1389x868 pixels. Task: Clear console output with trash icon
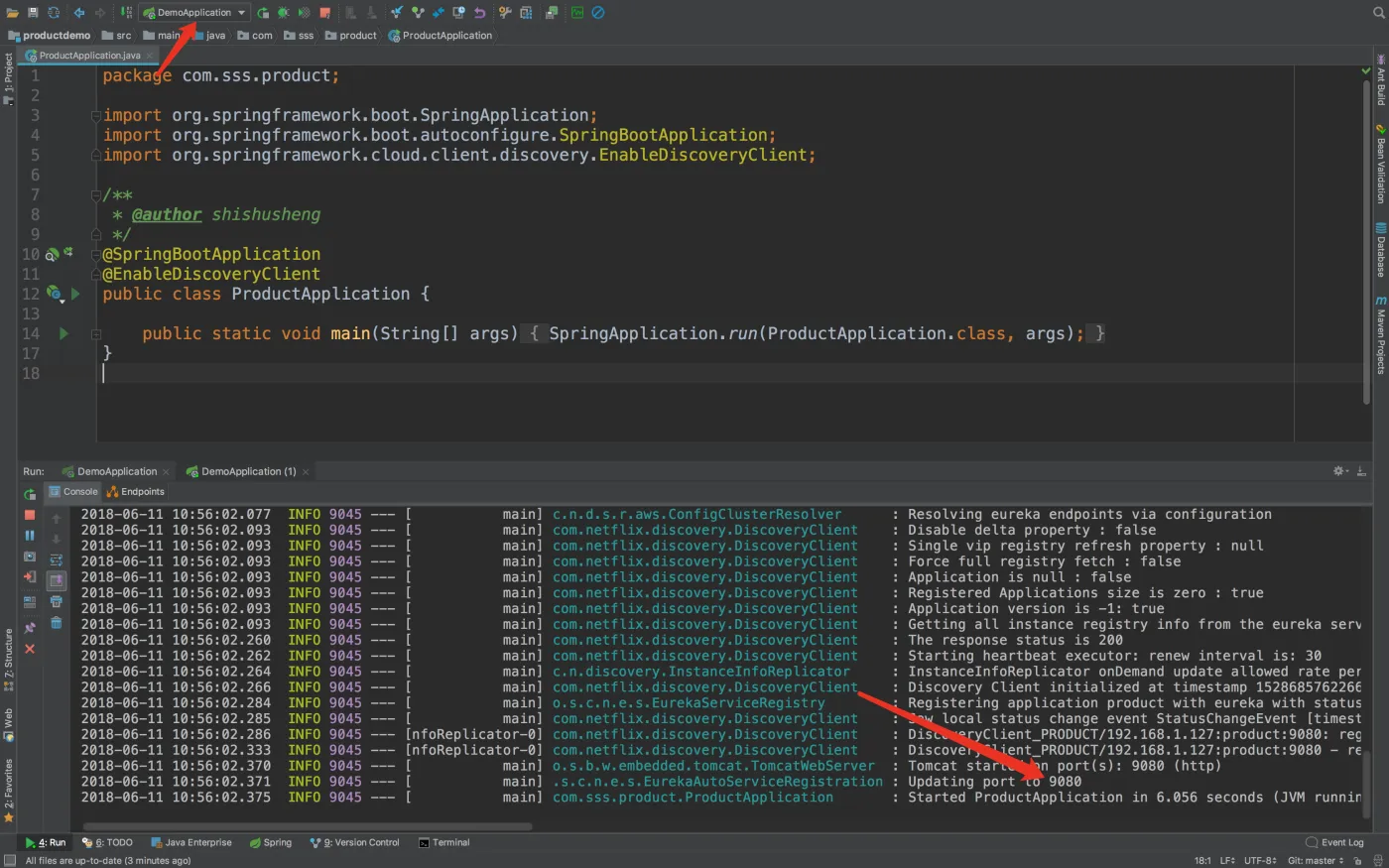click(x=57, y=623)
